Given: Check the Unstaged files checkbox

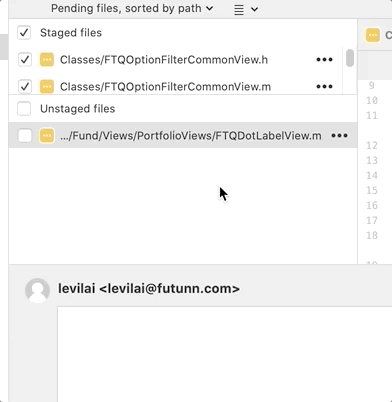Looking at the screenshot, I should (x=24, y=109).
